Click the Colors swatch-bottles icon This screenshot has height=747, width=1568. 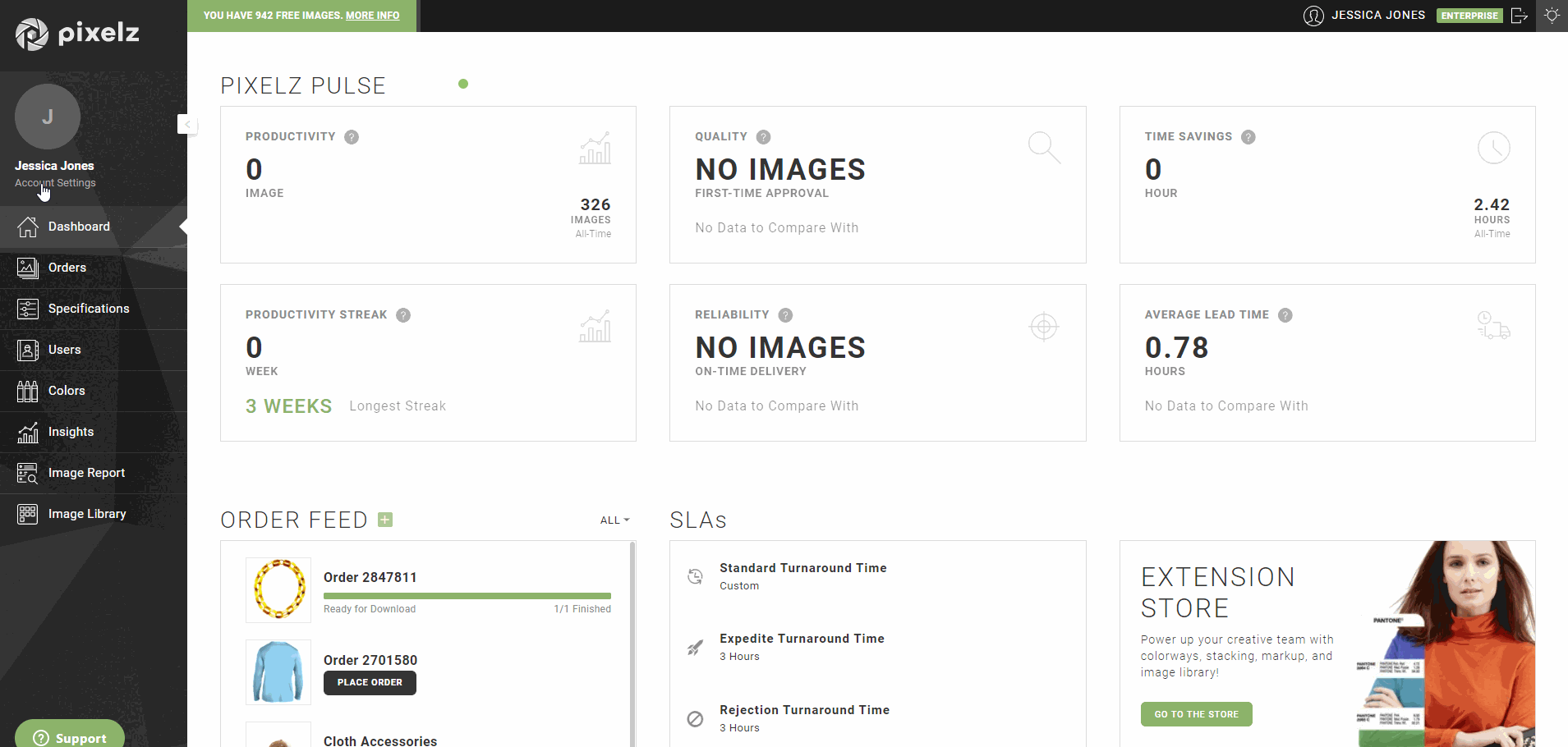[x=28, y=391]
